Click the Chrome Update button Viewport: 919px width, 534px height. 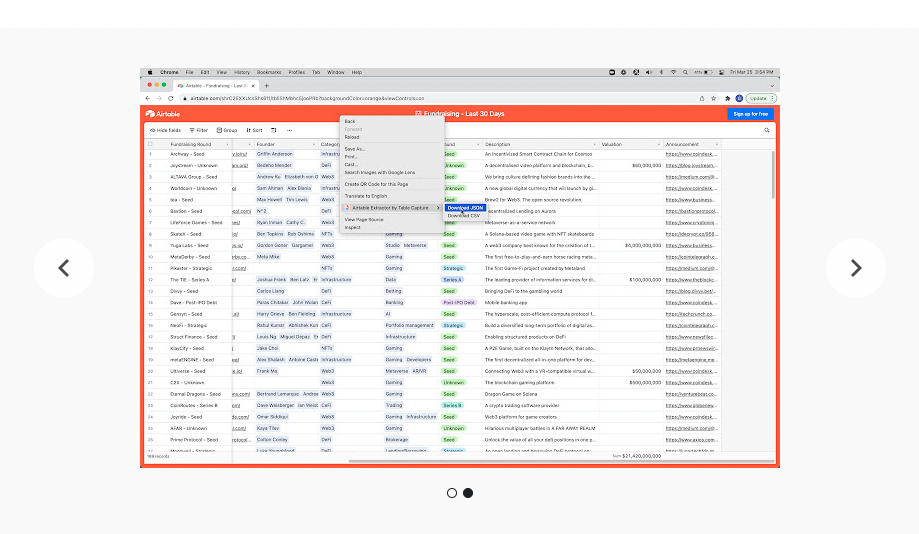[759, 98]
